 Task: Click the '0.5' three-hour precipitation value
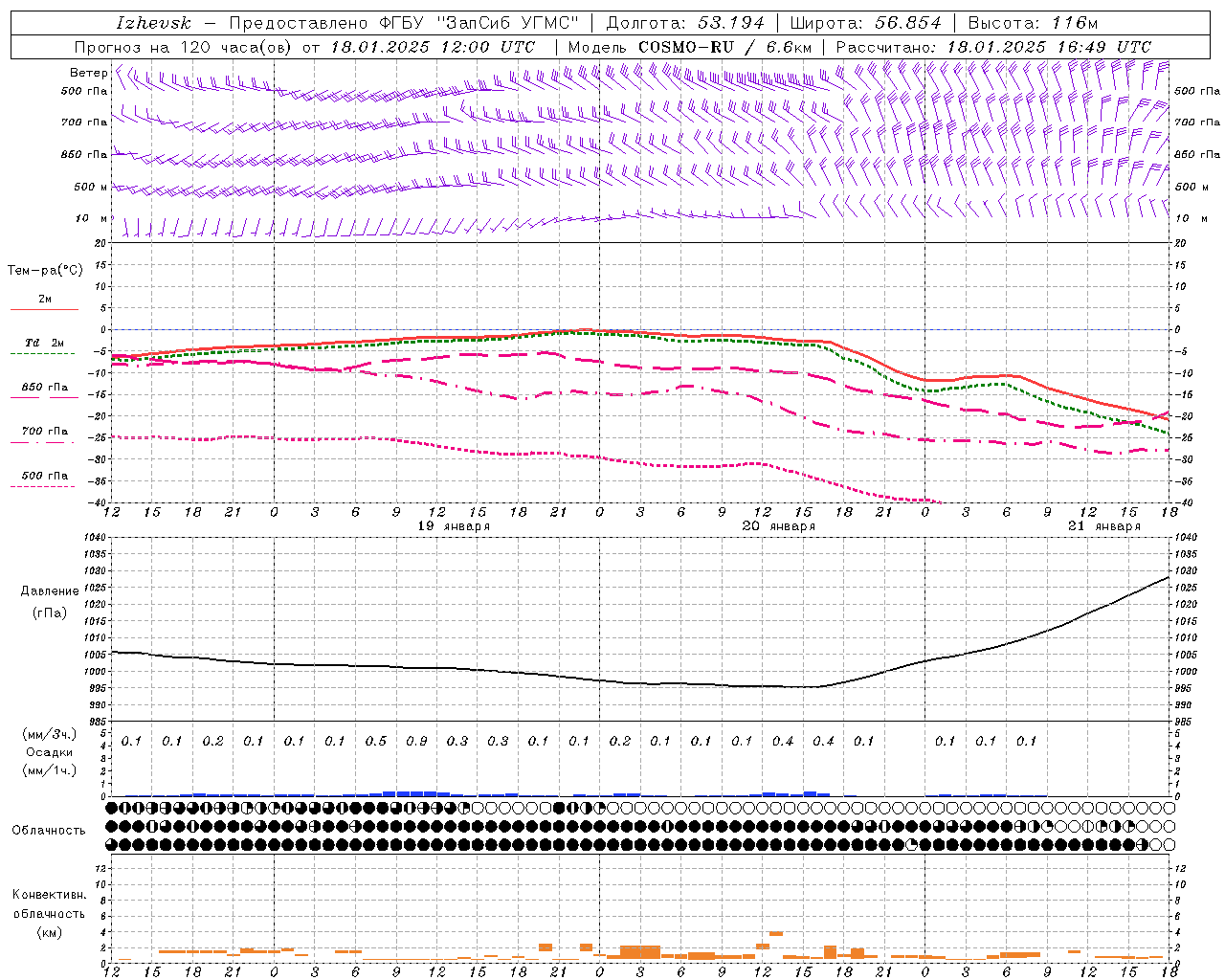coord(375,741)
